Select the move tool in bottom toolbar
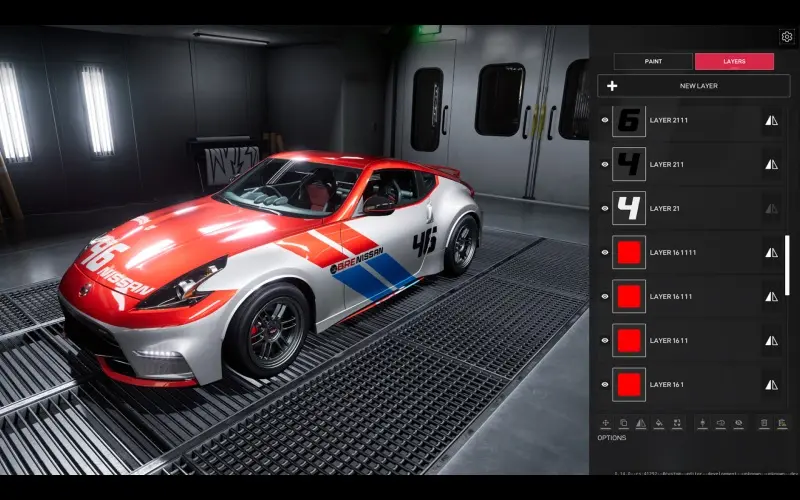 (x=606, y=424)
